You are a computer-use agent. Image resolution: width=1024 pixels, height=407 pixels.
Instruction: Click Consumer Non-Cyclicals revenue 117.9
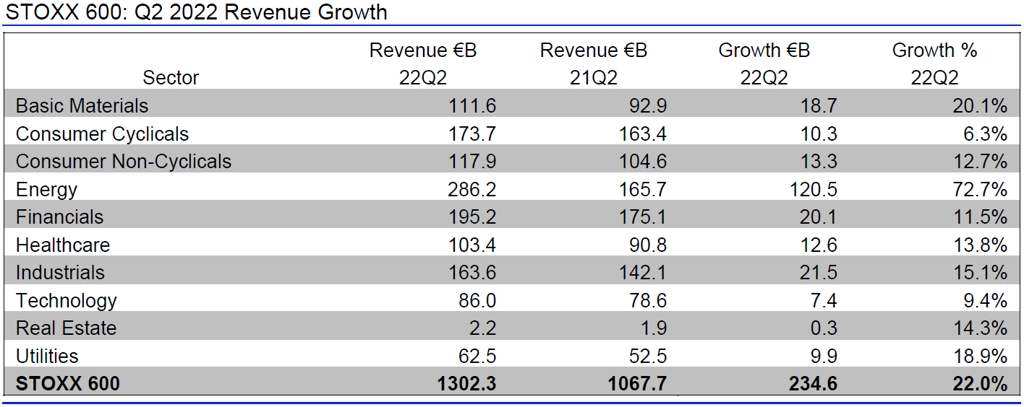(x=470, y=161)
